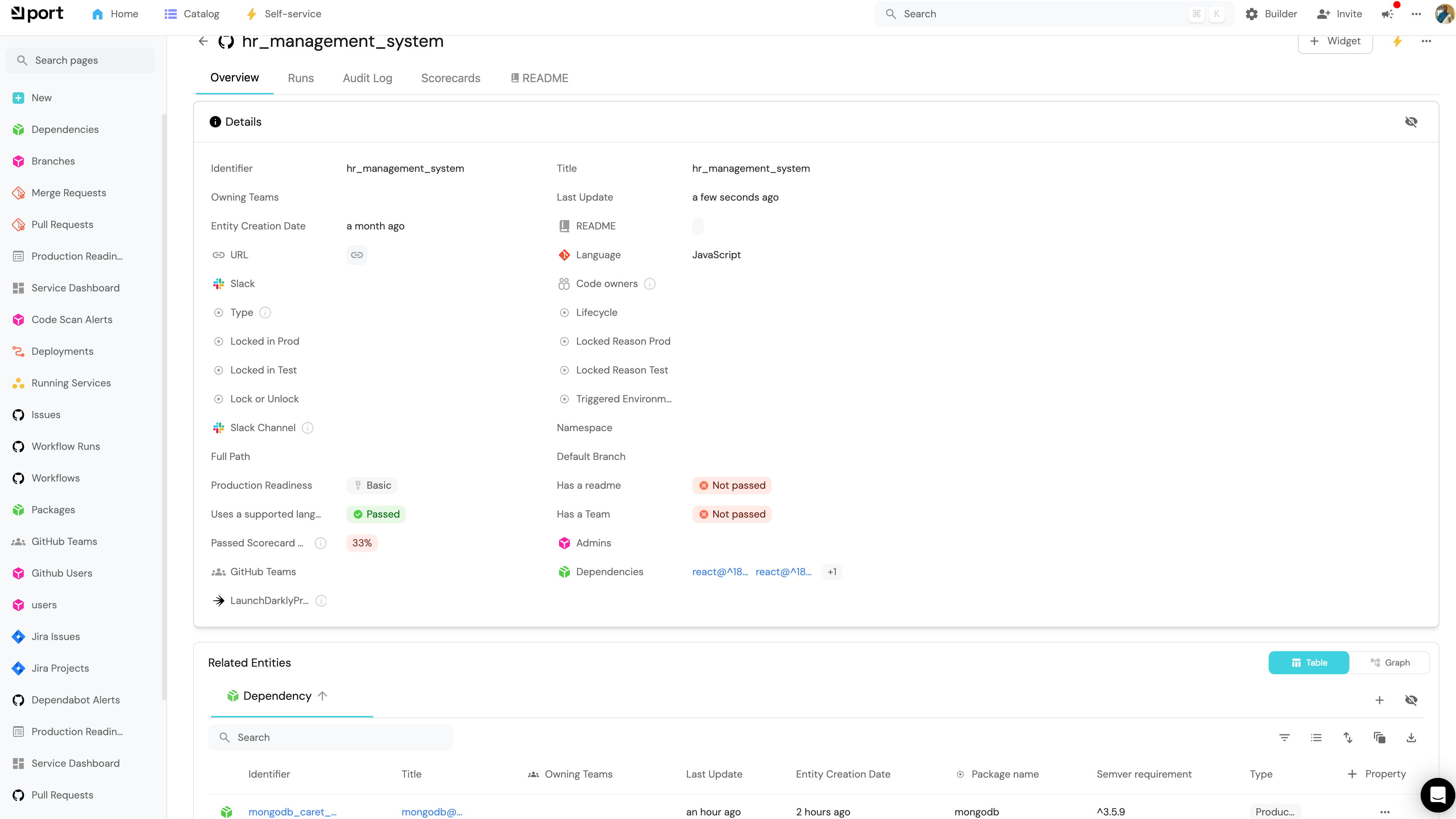Toggle hidden columns in Related Entities

(1411, 700)
